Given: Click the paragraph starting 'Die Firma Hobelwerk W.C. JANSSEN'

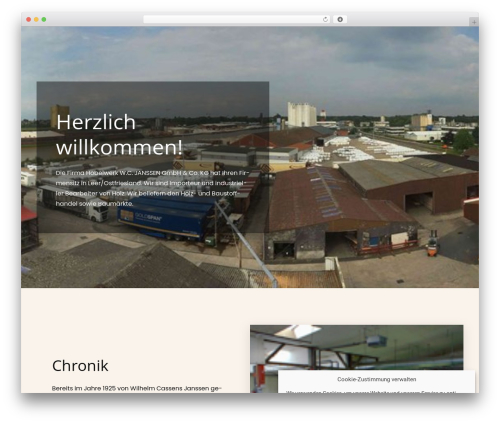Looking at the screenshot, I should [152, 188].
